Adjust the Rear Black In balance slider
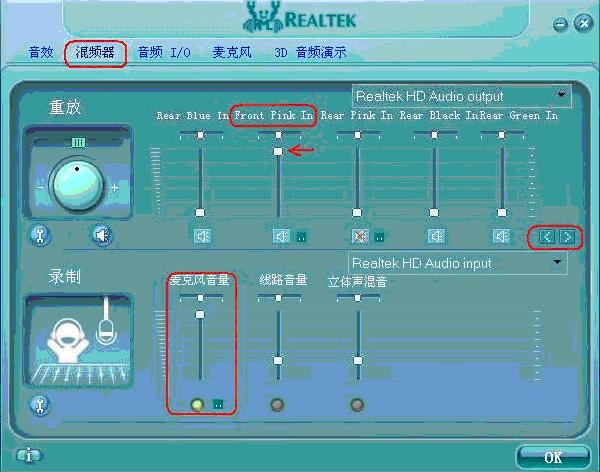 coord(434,135)
